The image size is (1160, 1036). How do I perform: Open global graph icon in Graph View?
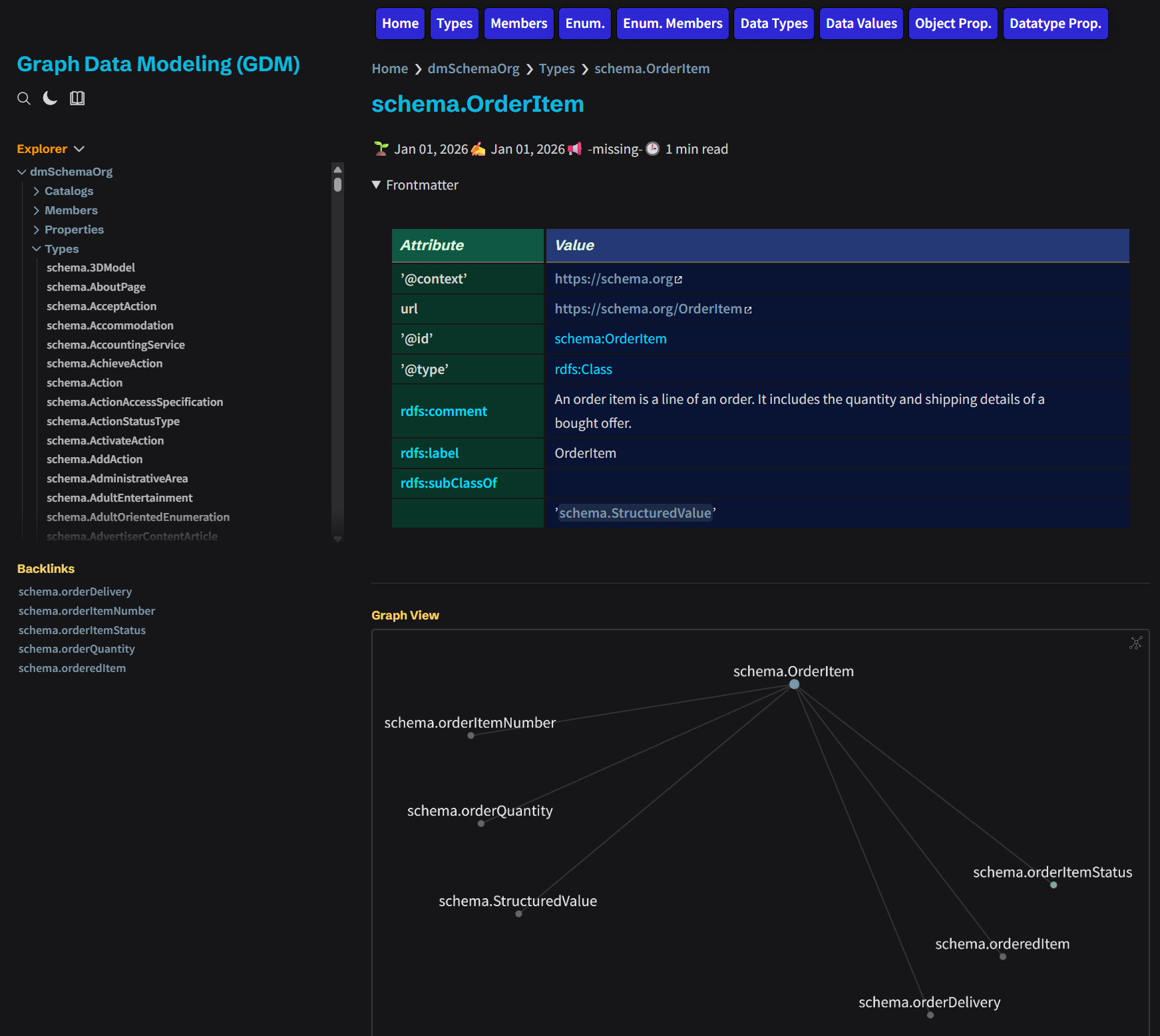coord(1135,643)
